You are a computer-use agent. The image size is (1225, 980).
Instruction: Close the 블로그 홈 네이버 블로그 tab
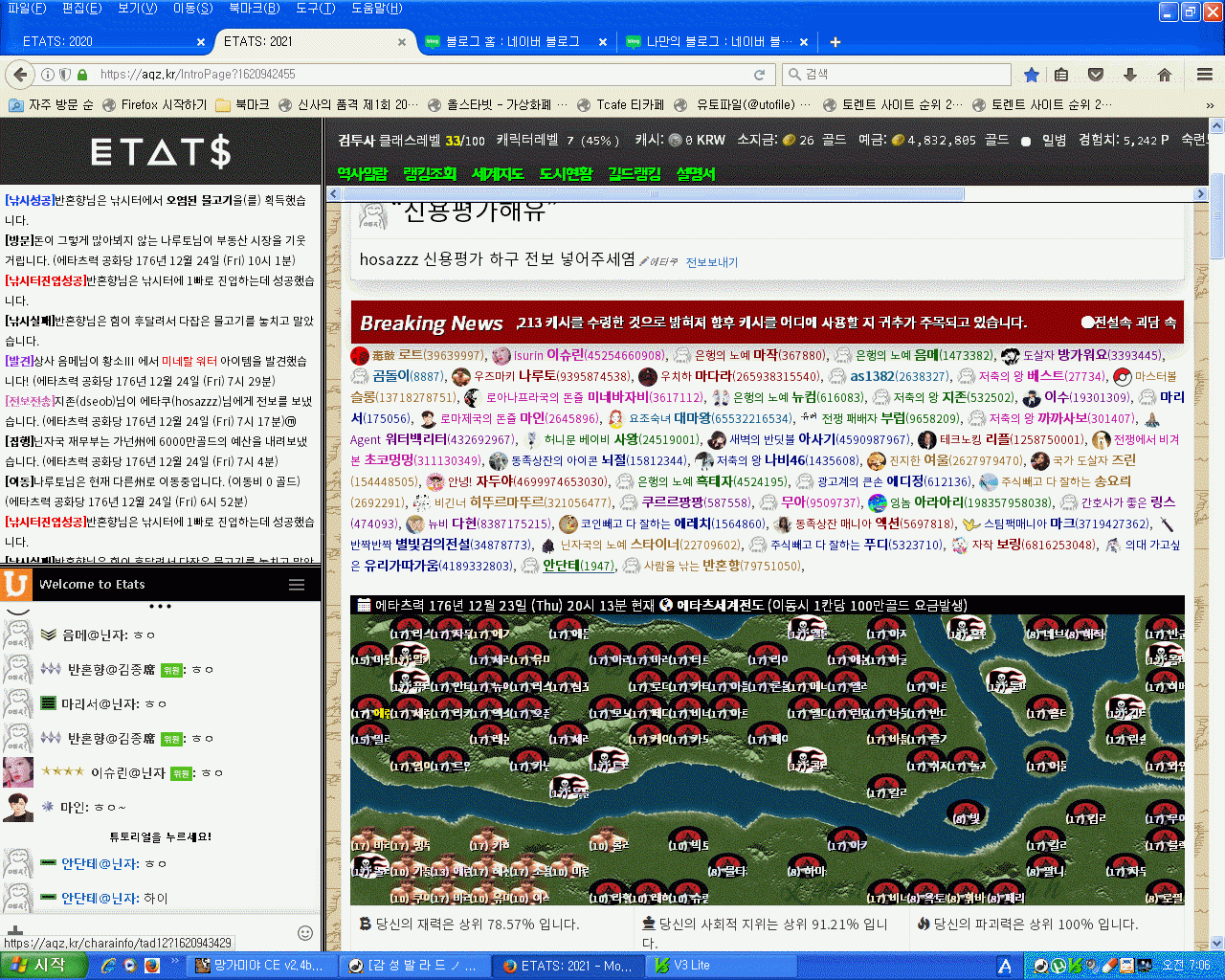[603, 41]
